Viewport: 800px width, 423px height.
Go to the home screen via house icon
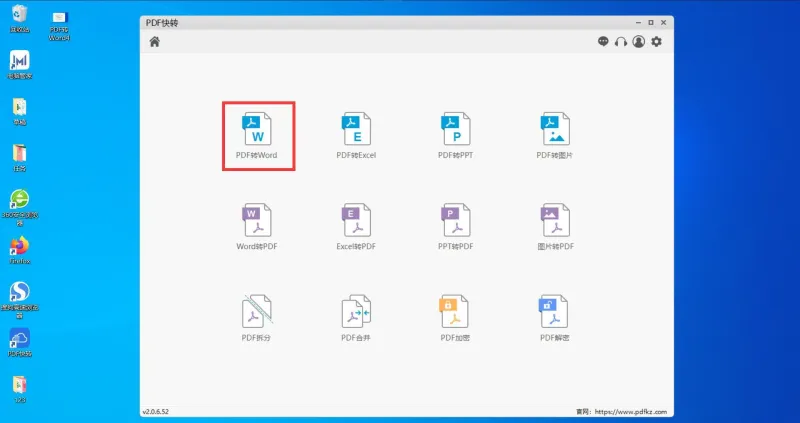click(x=155, y=42)
